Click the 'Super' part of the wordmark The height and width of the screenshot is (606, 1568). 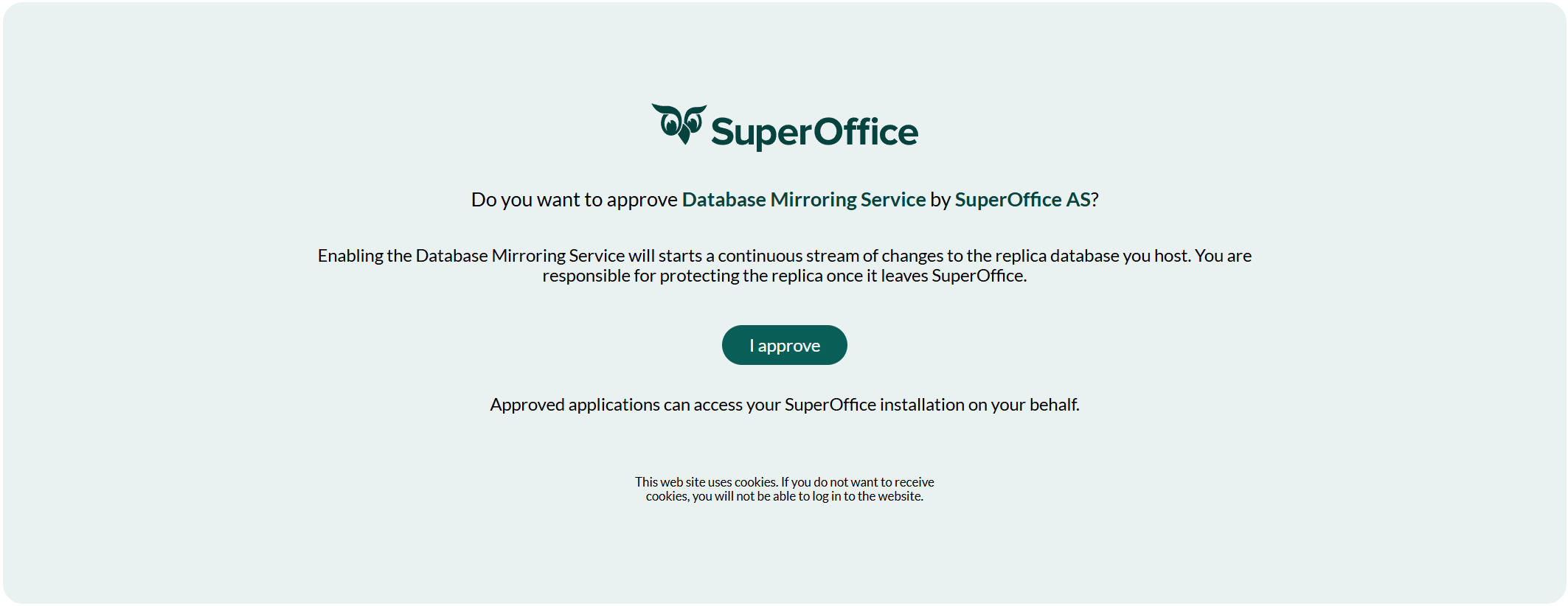(761, 133)
